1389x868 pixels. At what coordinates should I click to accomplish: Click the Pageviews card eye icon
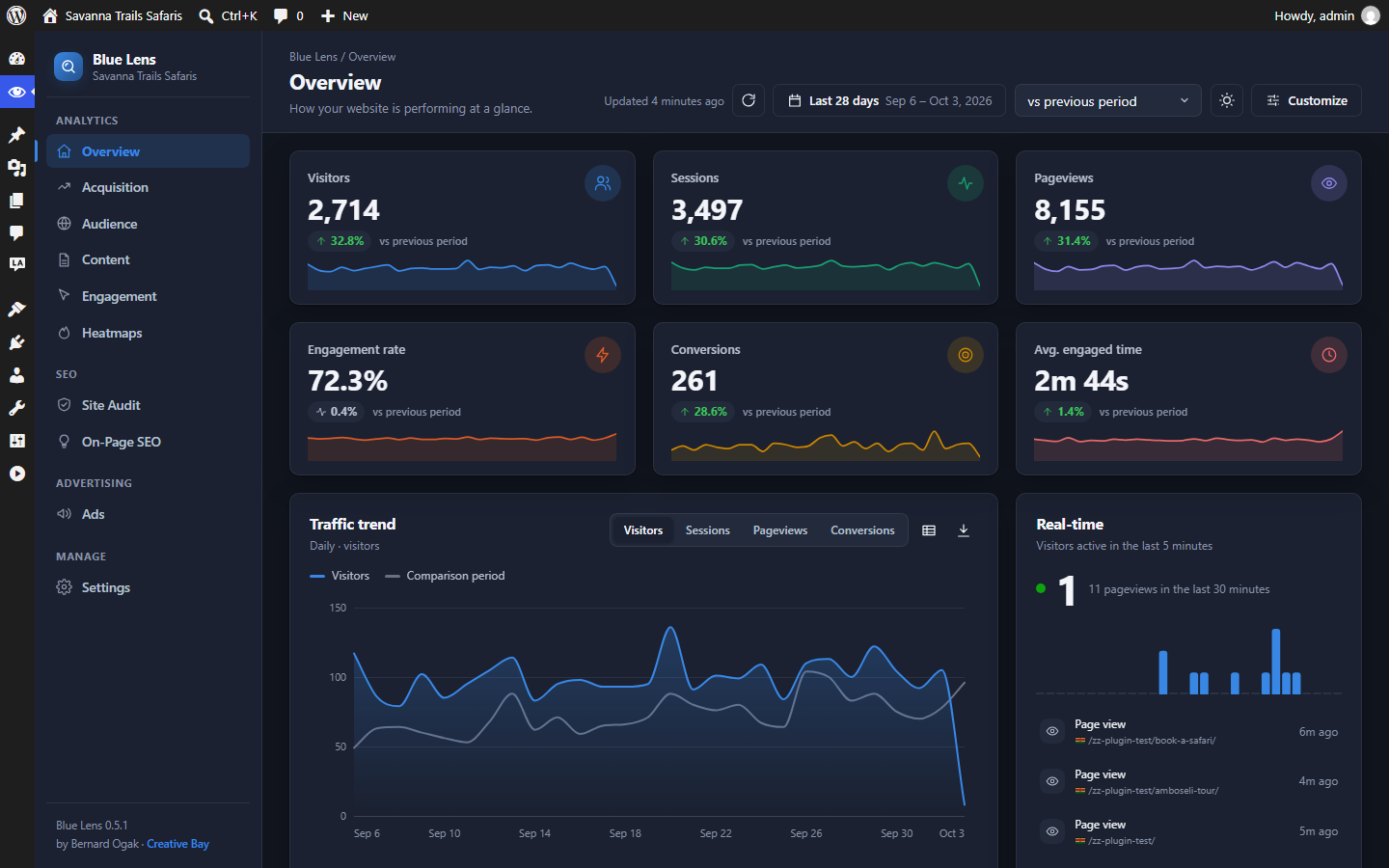(1329, 183)
